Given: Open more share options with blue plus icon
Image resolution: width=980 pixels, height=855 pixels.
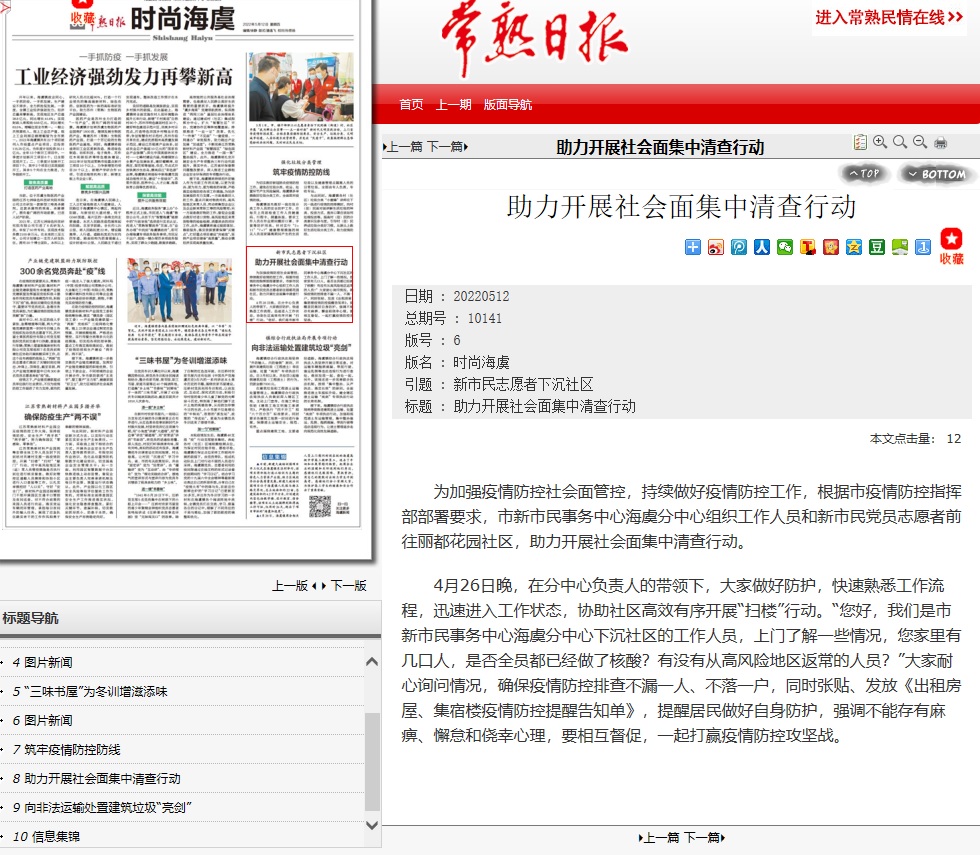Looking at the screenshot, I should (x=692, y=248).
